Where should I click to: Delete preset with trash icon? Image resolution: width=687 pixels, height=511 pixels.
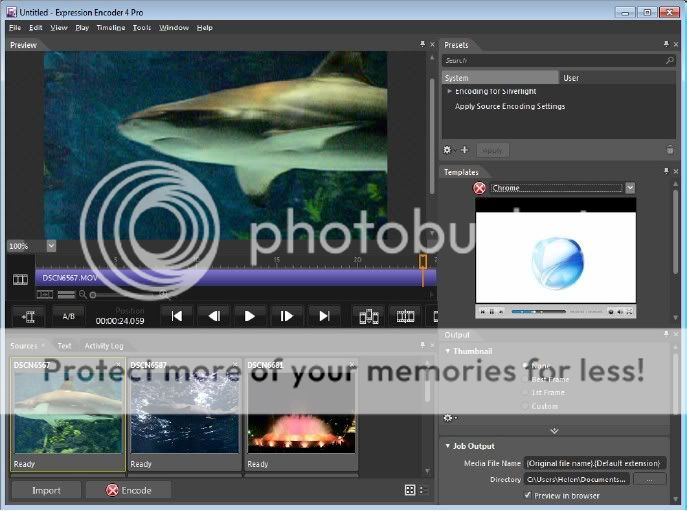[x=670, y=150]
